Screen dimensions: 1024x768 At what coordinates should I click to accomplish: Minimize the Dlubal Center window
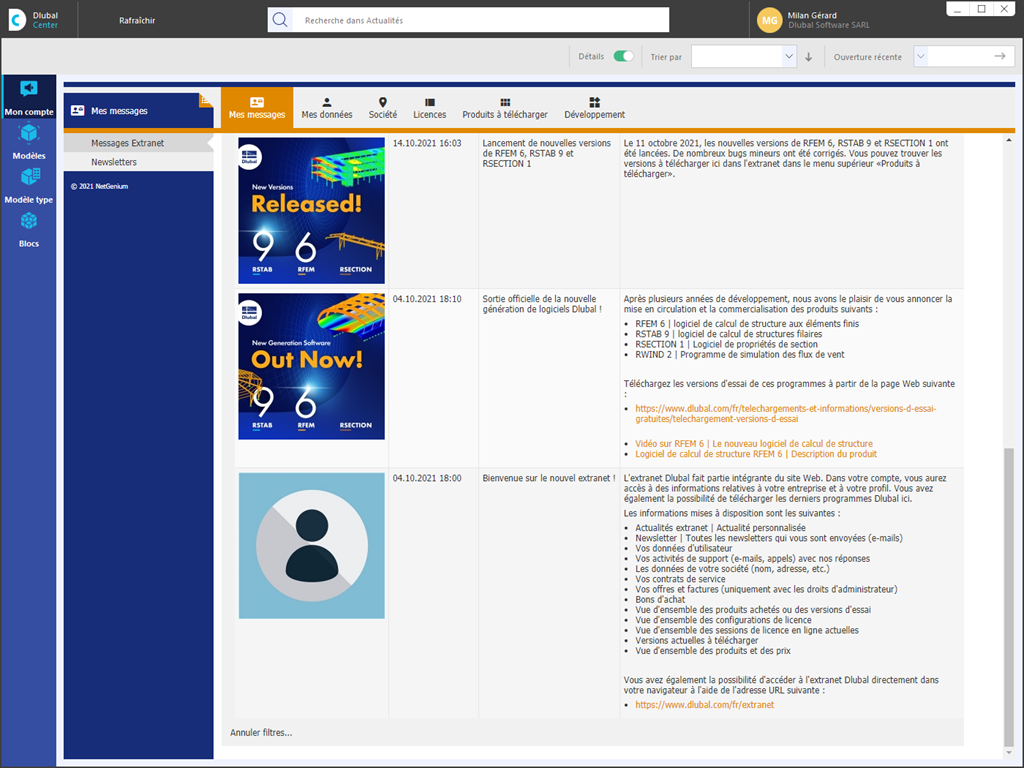958,9
